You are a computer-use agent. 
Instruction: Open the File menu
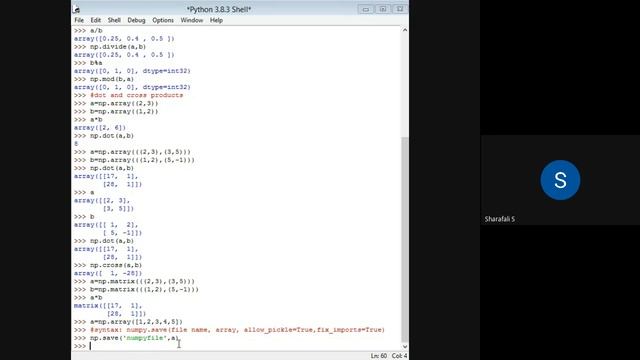click(x=79, y=20)
